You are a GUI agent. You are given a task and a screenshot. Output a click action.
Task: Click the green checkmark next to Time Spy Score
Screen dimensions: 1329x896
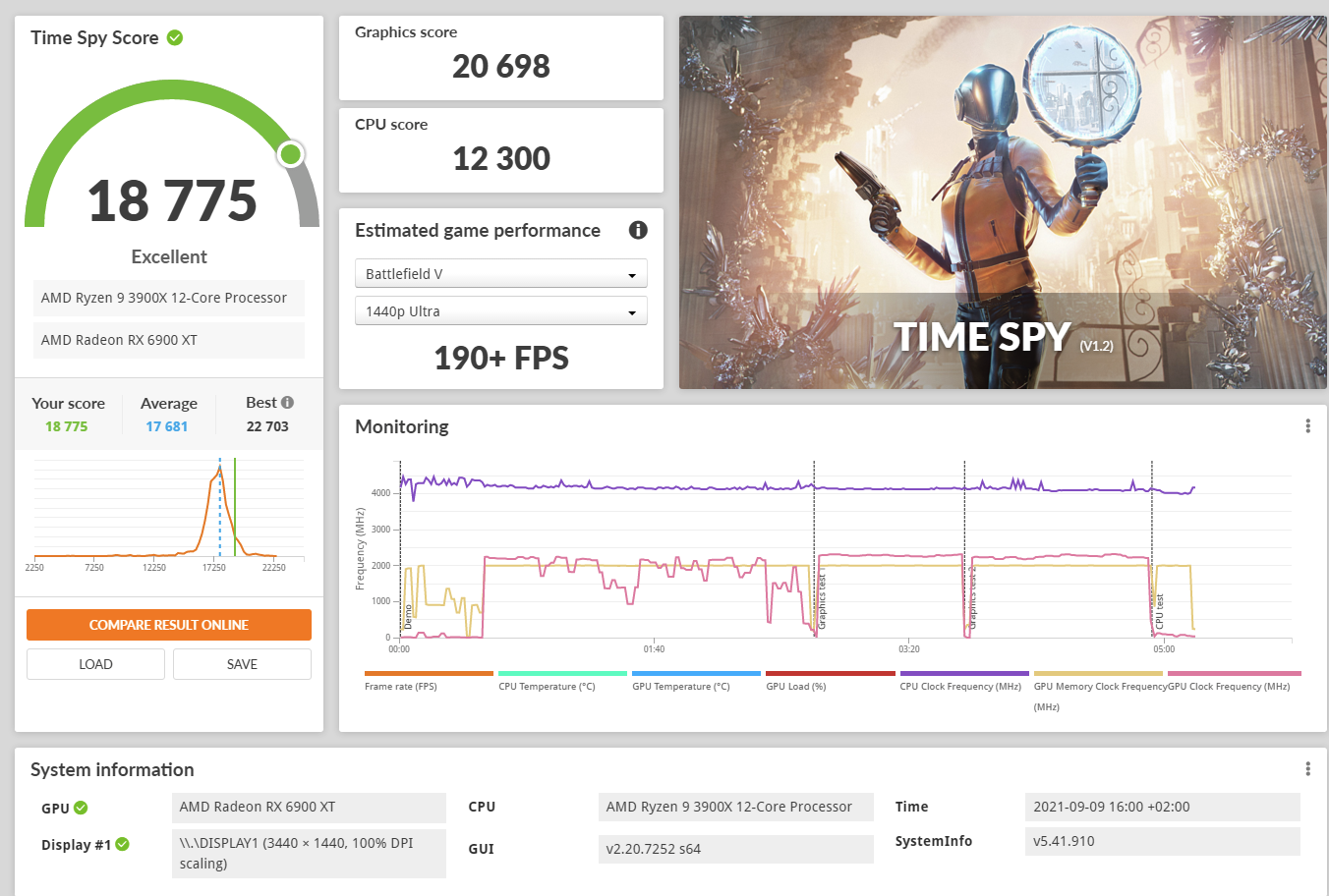tap(175, 38)
